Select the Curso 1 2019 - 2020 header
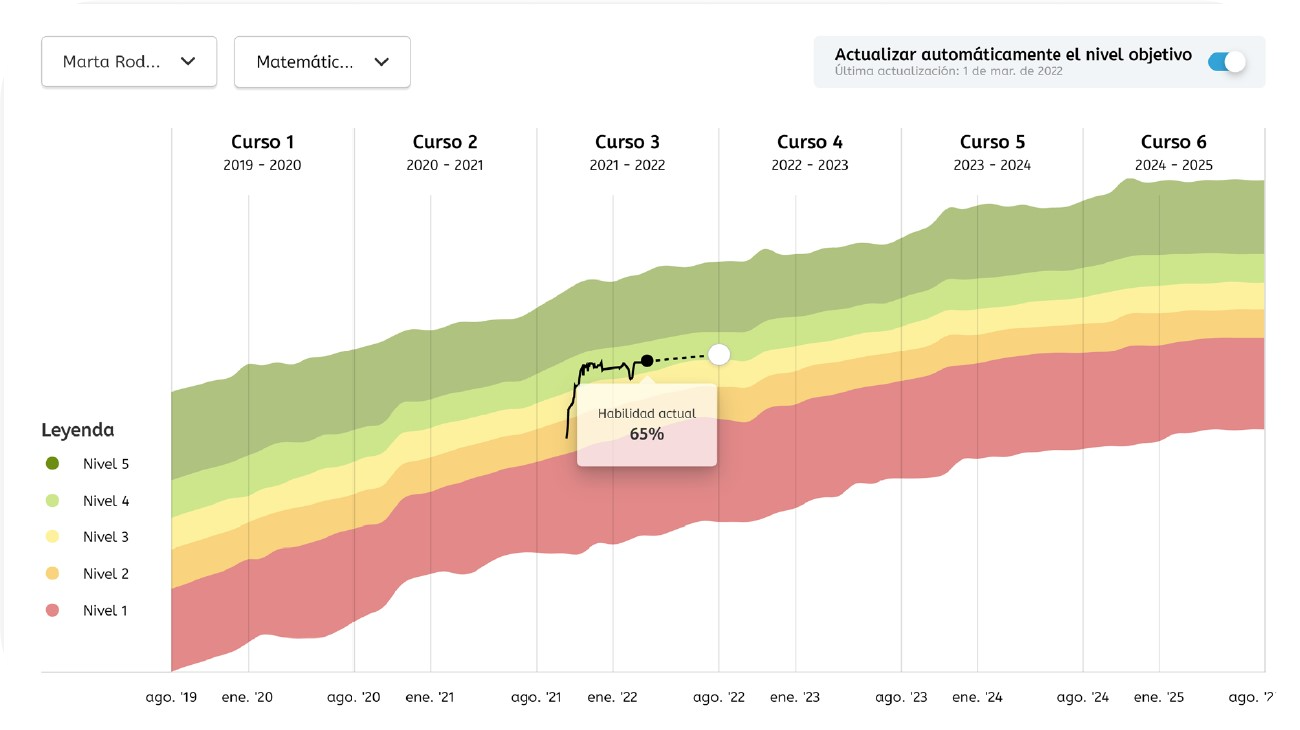Image resolution: width=1300 pixels, height=730 pixels. point(262,152)
